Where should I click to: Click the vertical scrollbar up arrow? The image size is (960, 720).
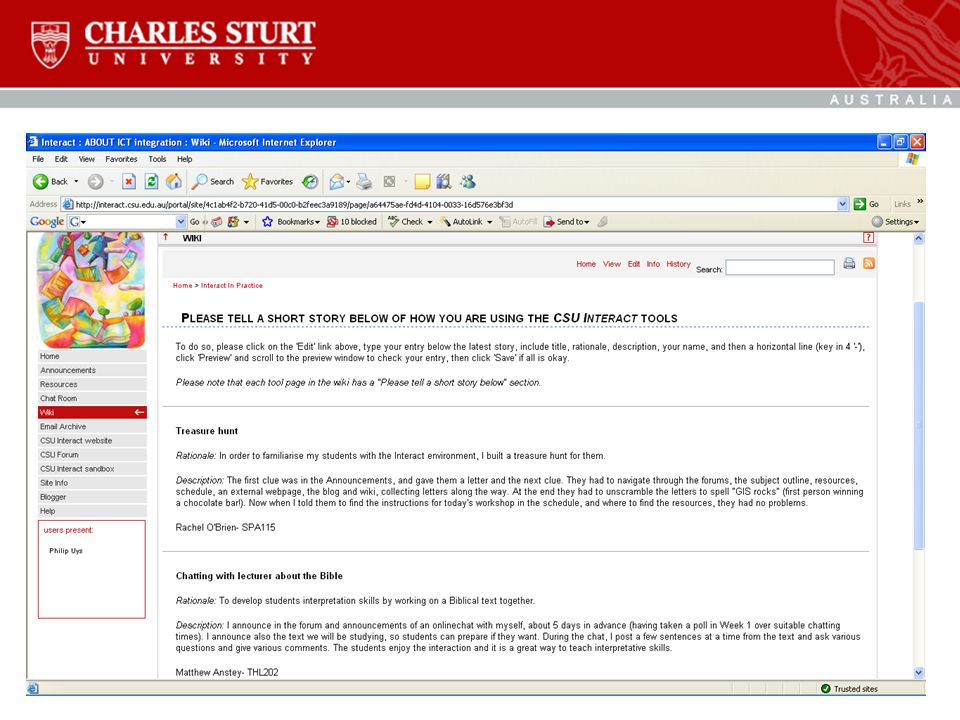[x=918, y=239]
